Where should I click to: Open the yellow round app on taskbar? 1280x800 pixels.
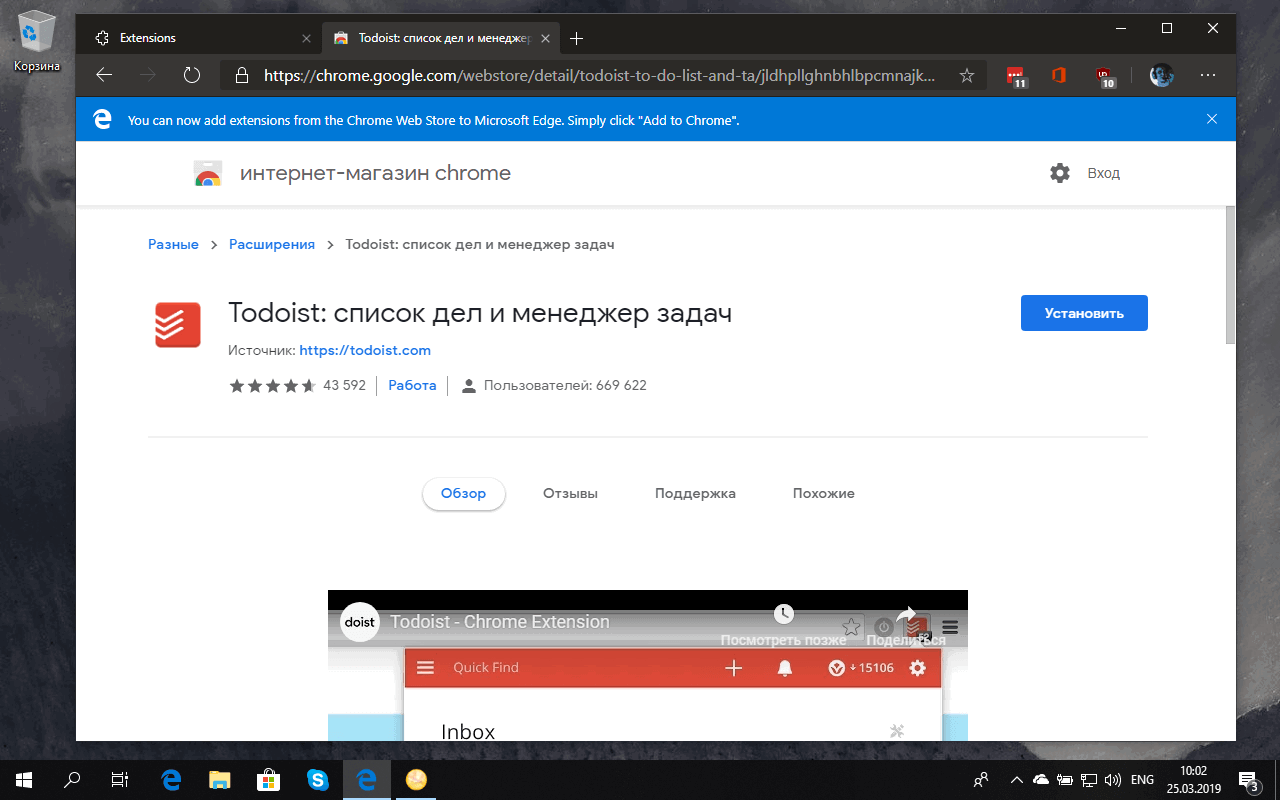[x=416, y=780]
